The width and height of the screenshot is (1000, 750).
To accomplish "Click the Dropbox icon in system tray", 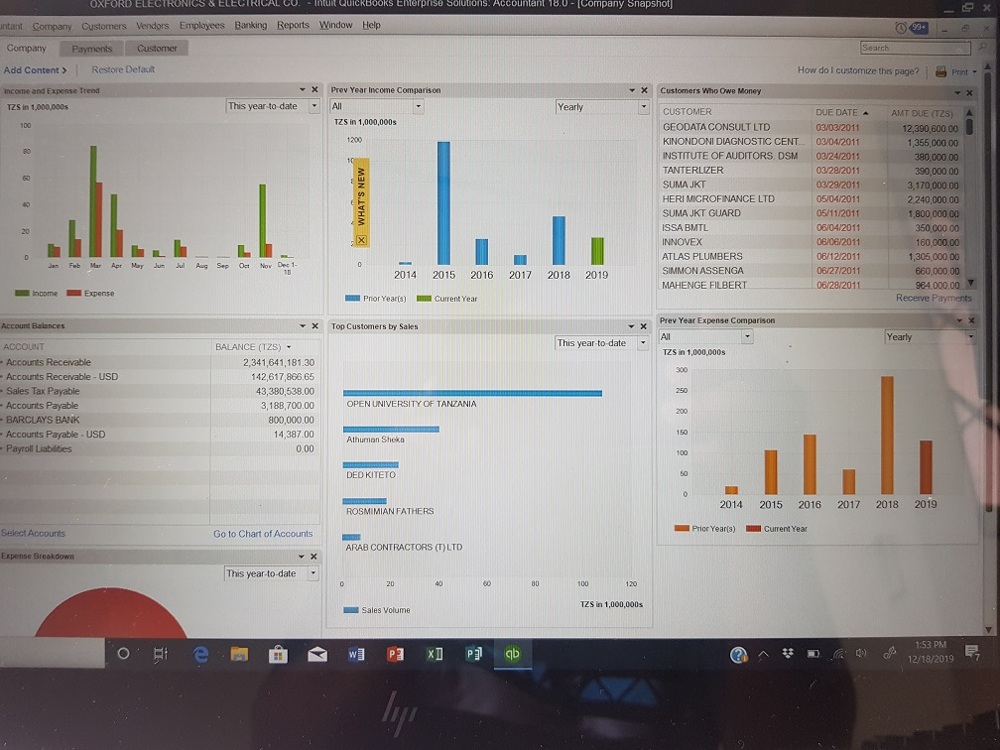I will click(788, 653).
